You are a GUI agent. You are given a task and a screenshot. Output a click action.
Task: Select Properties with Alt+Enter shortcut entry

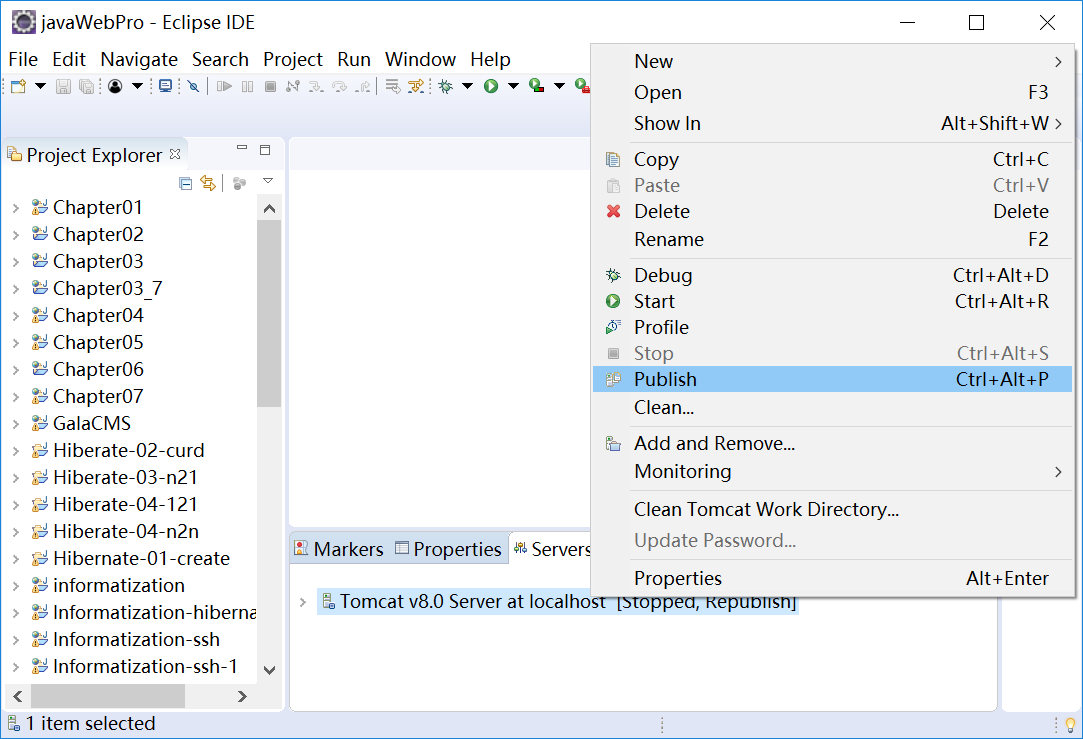(x=832, y=578)
